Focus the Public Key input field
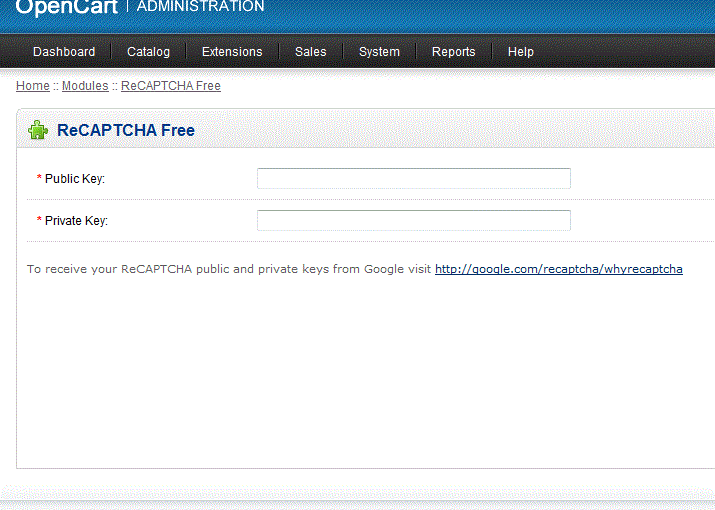 (x=413, y=178)
